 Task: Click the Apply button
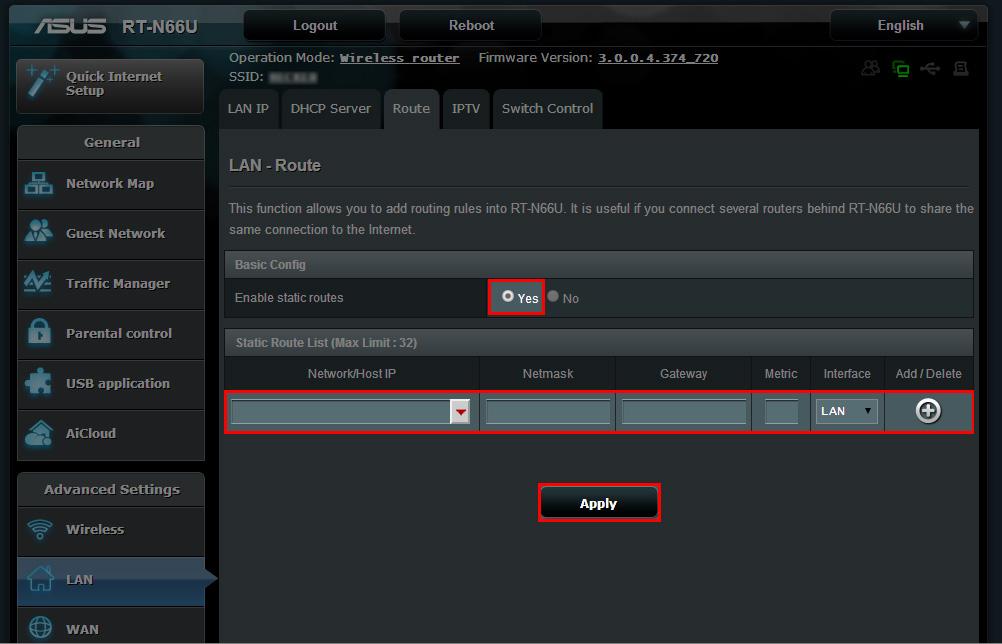599,503
